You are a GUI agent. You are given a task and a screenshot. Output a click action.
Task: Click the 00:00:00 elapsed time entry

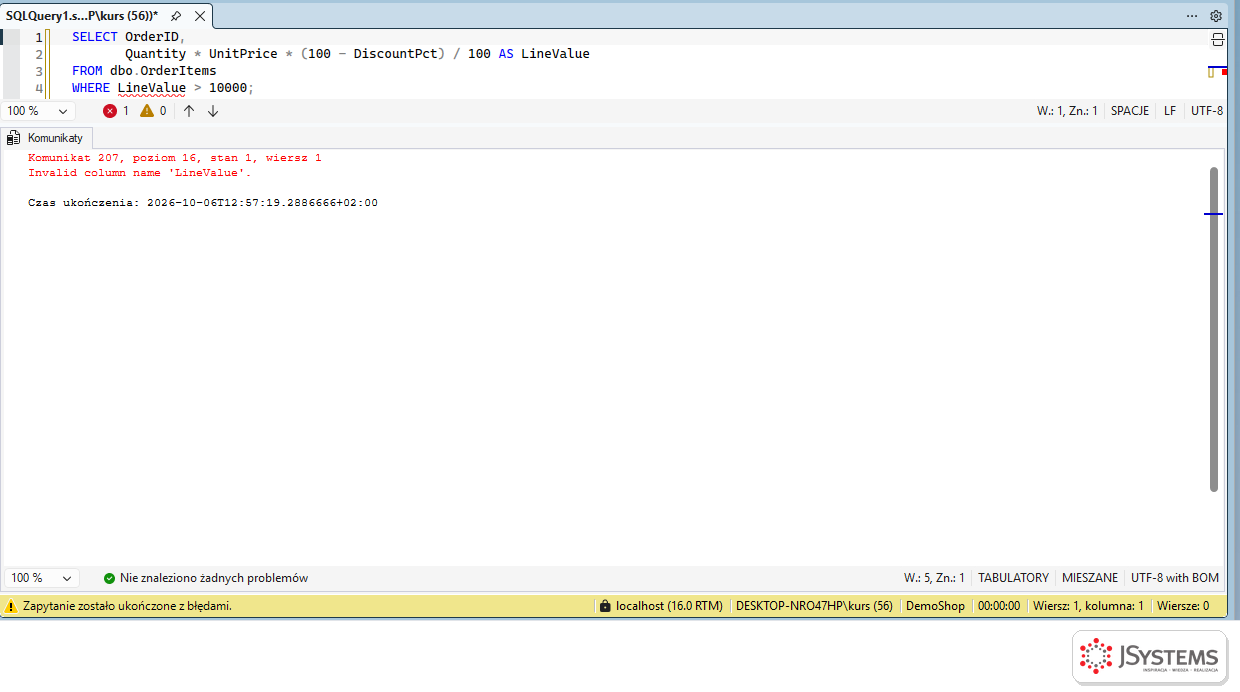pyautogui.click(x=999, y=606)
